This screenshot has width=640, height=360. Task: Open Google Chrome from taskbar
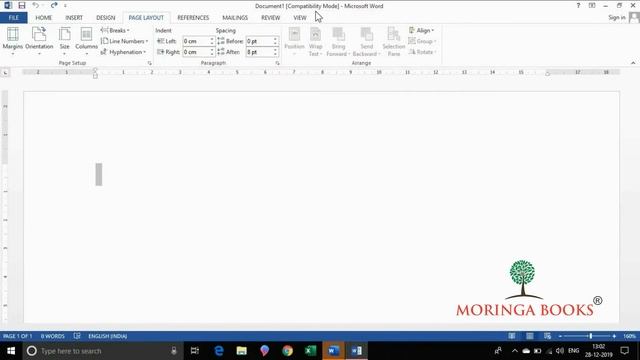(x=287, y=351)
